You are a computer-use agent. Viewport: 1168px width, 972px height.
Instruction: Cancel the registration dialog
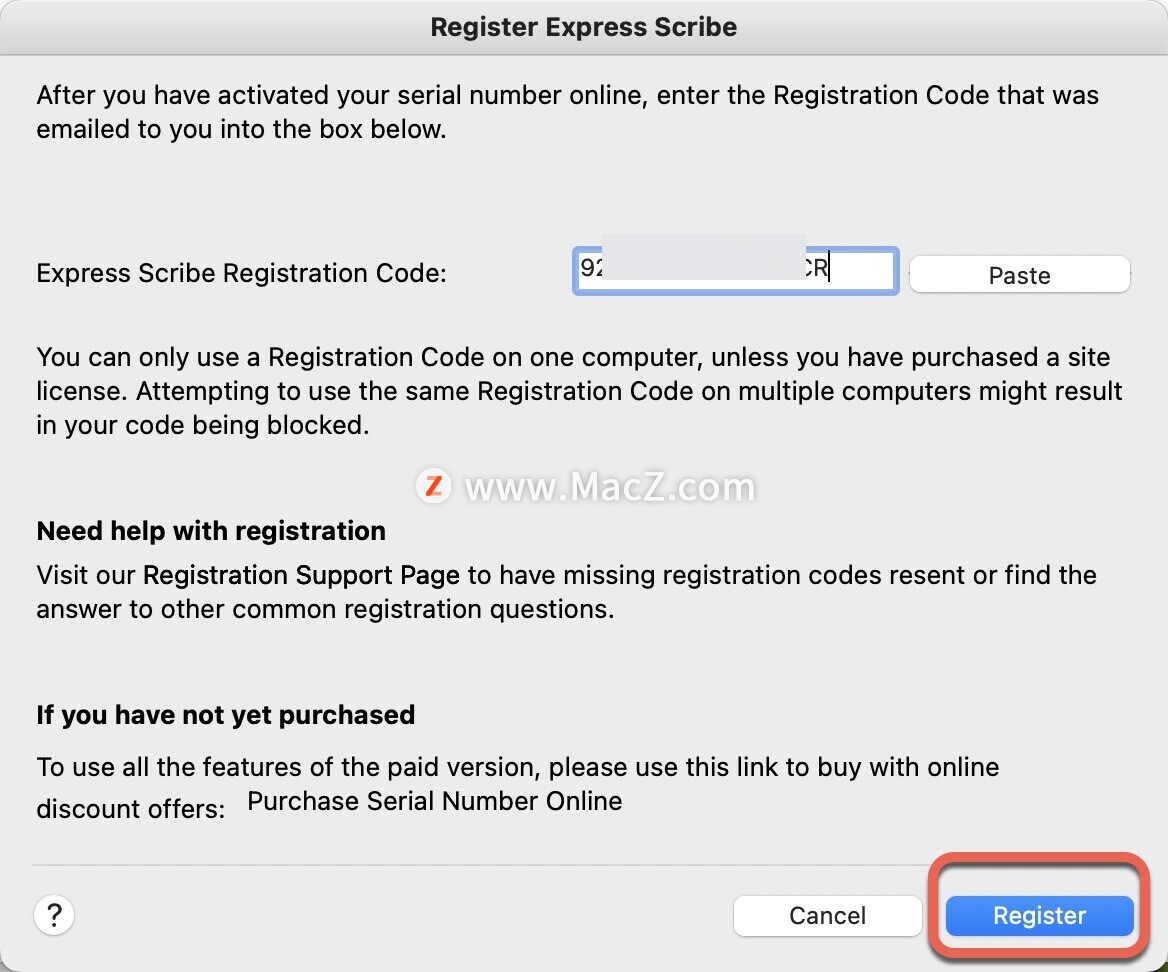pyautogui.click(x=827, y=915)
